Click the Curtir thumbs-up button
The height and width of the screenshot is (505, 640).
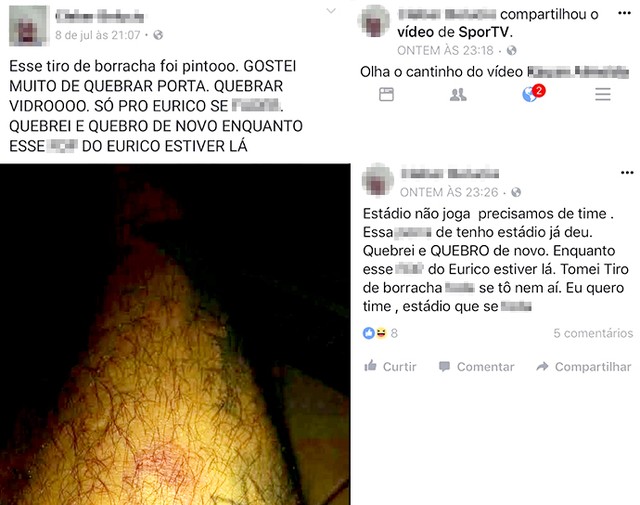(390, 366)
